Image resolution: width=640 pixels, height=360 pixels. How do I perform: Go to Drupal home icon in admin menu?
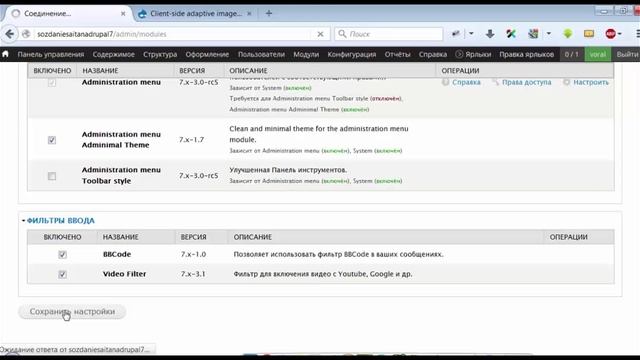tap(5, 54)
